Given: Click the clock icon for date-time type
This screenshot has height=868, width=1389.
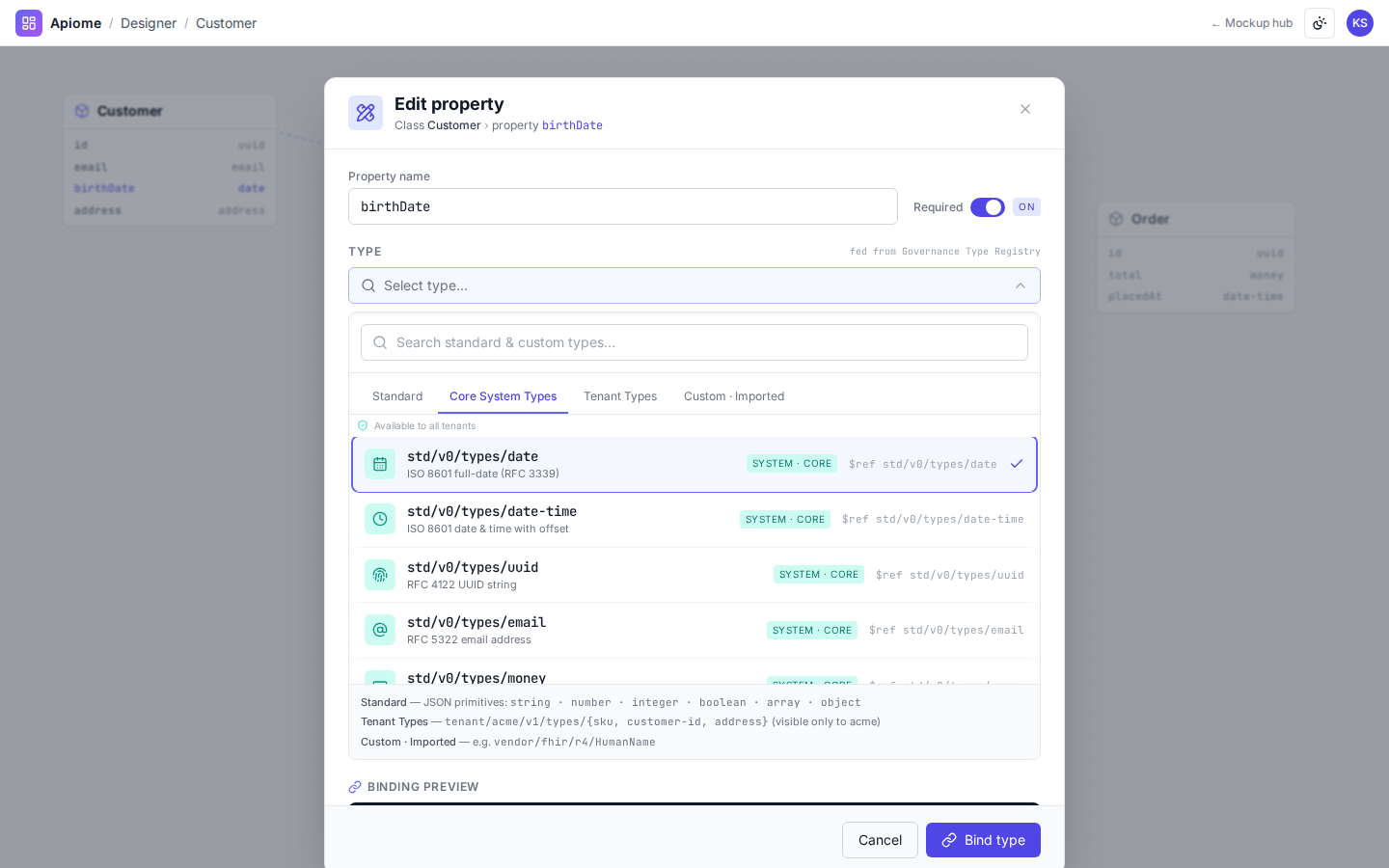Looking at the screenshot, I should click(x=380, y=519).
